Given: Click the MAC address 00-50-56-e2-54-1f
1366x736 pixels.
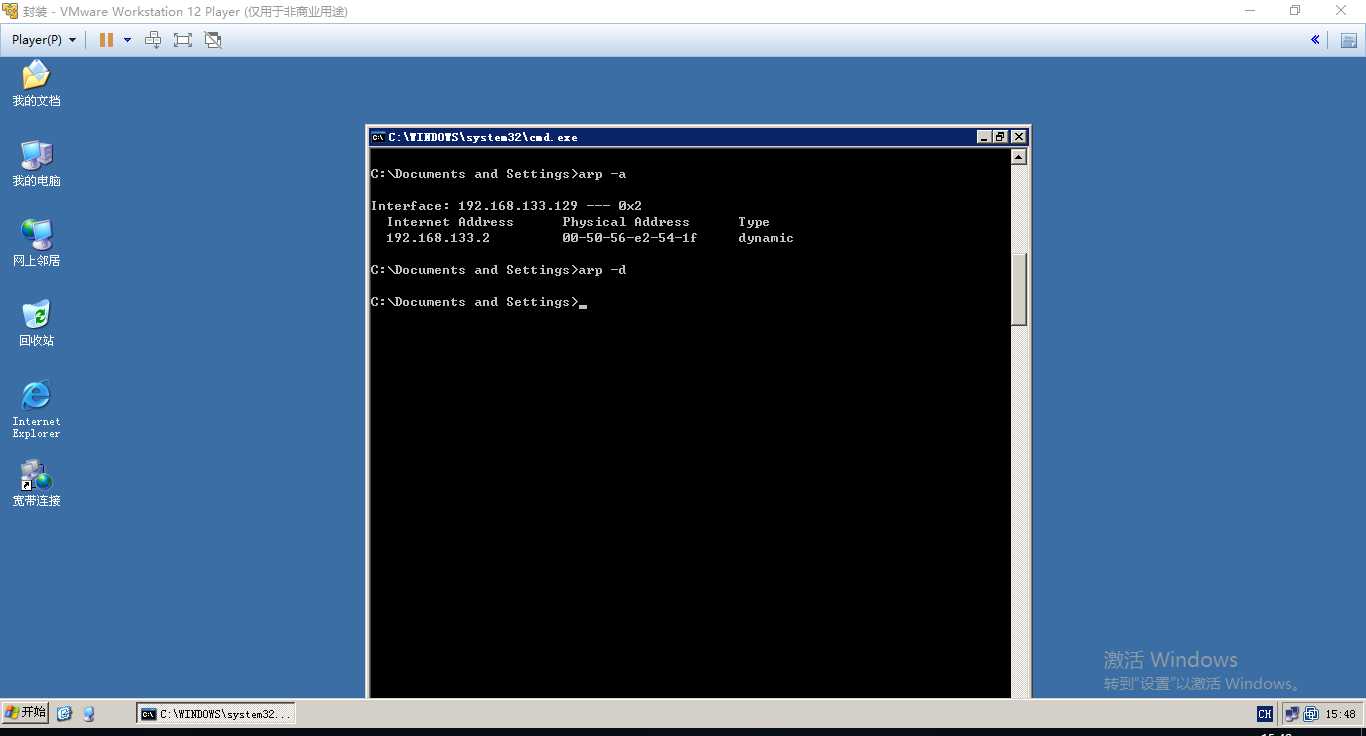Looking at the screenshot, I should (630, 238).
